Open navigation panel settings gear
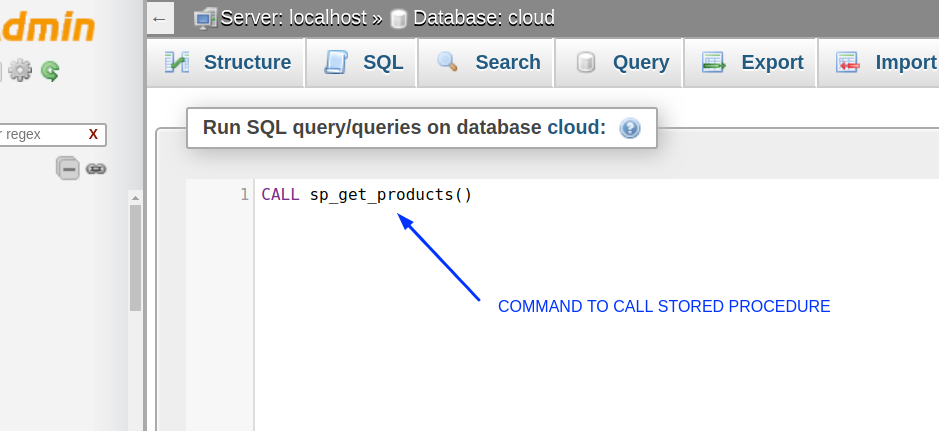 (20, 71)
